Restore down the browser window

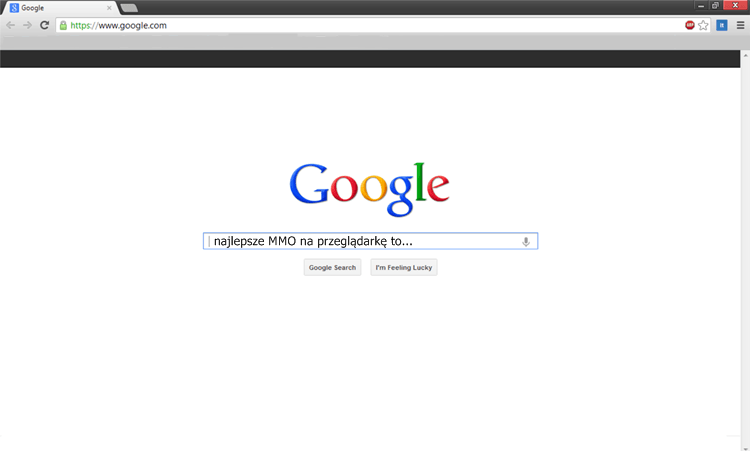pyautogui.click(x=715, y=6)
